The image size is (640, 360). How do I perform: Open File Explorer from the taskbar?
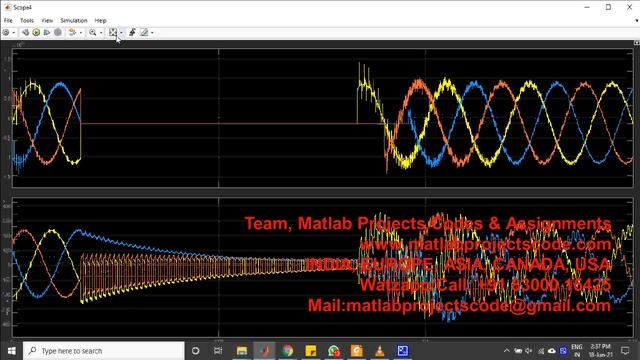coord(242,351)
